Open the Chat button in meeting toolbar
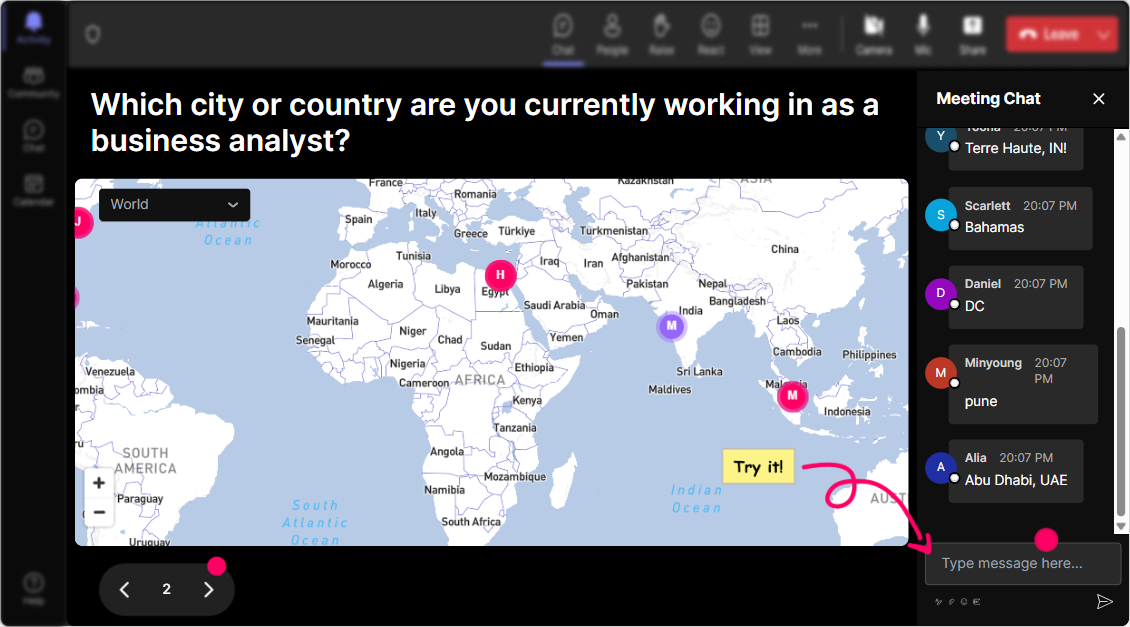1130x627 pixels. pos(563,35)
